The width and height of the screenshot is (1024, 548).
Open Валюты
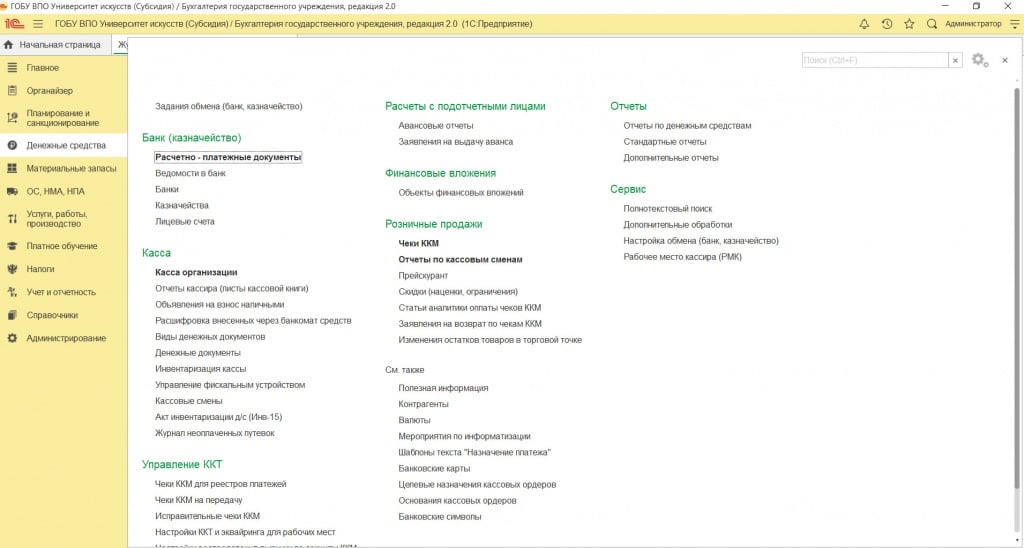[x=415, y=420]
